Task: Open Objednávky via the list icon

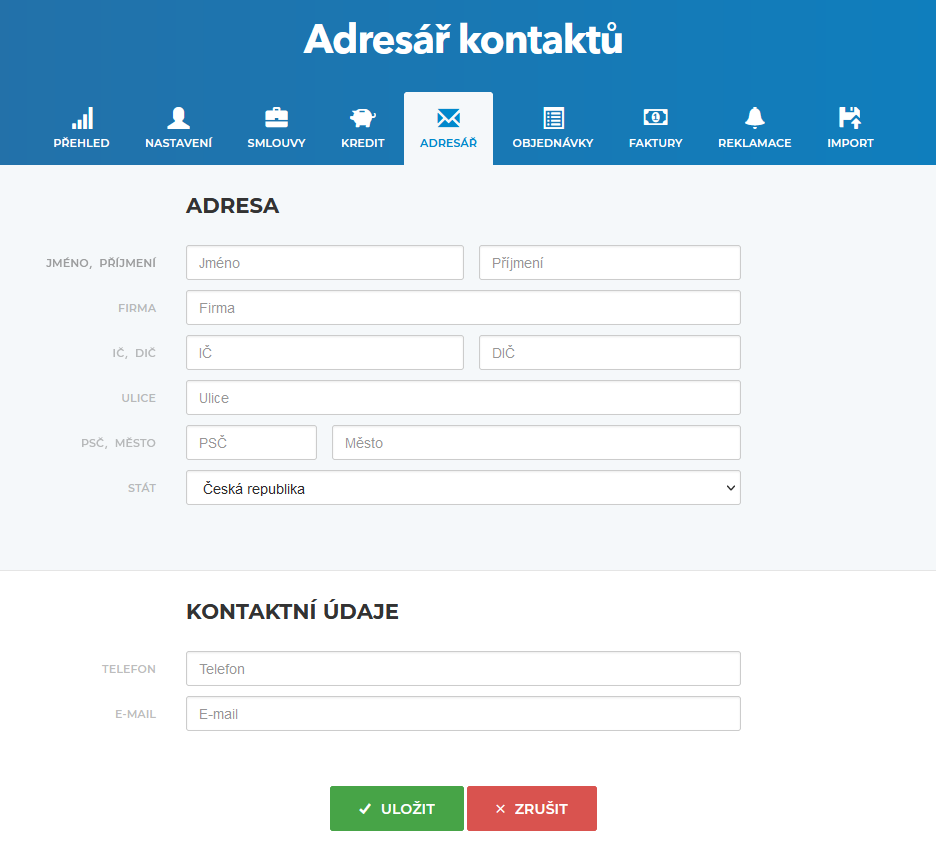Action: click(x=553, y=118)
